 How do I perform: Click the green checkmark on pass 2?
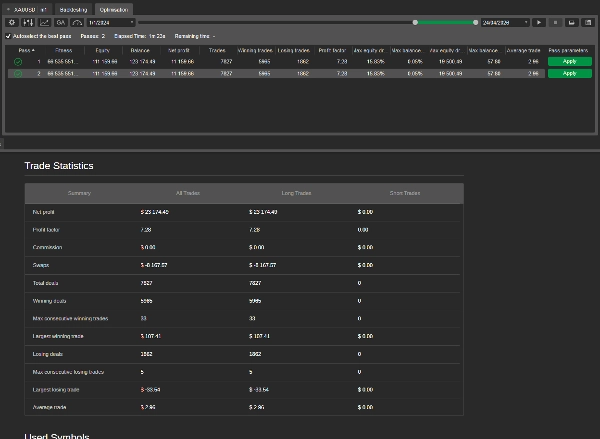(18, 73)
